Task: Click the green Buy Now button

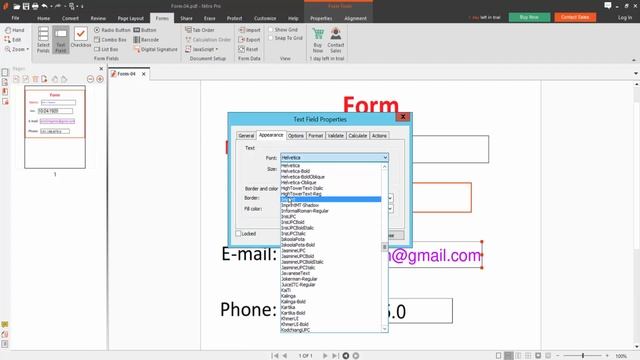Action: point(529,17)
